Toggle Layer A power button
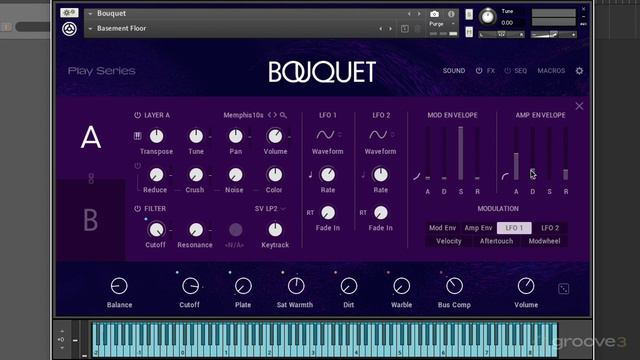Viewport: 640px width, 360px height. 137,116
